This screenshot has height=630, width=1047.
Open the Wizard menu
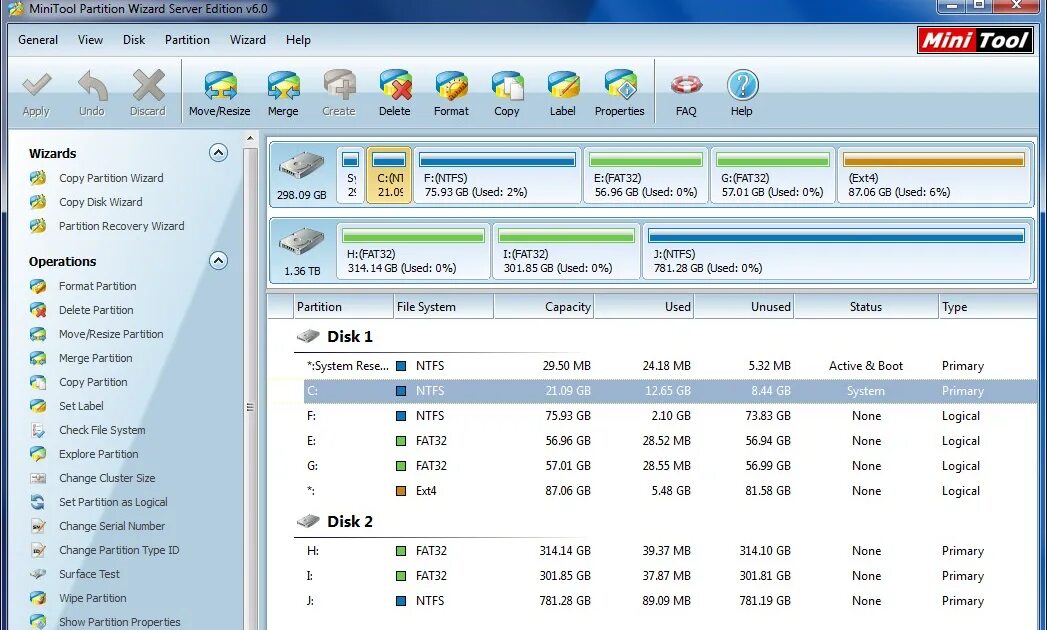click(x=248, y=40)
